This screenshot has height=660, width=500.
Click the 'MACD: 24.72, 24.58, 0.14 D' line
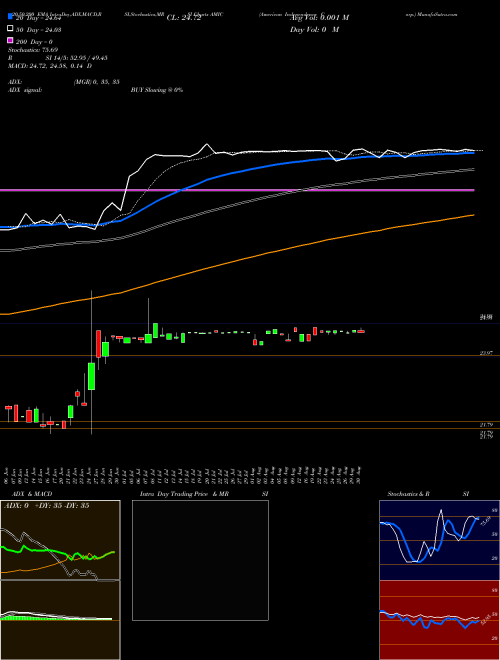click(x=50, y=66)
